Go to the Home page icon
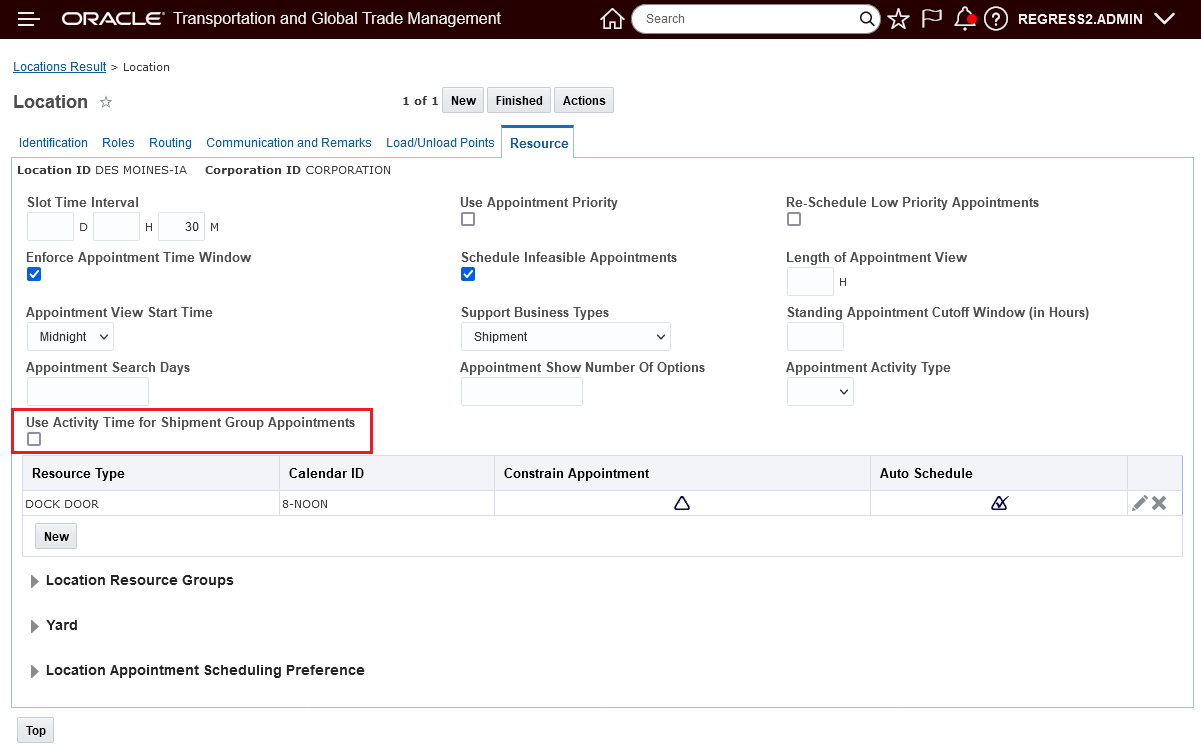Screen dimensions: 1201x750 [612, 19]
